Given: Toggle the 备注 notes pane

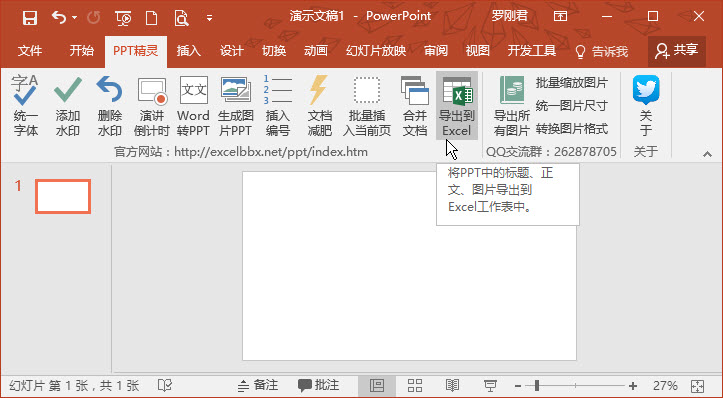Looking at the screenshot, I should 258,386.
